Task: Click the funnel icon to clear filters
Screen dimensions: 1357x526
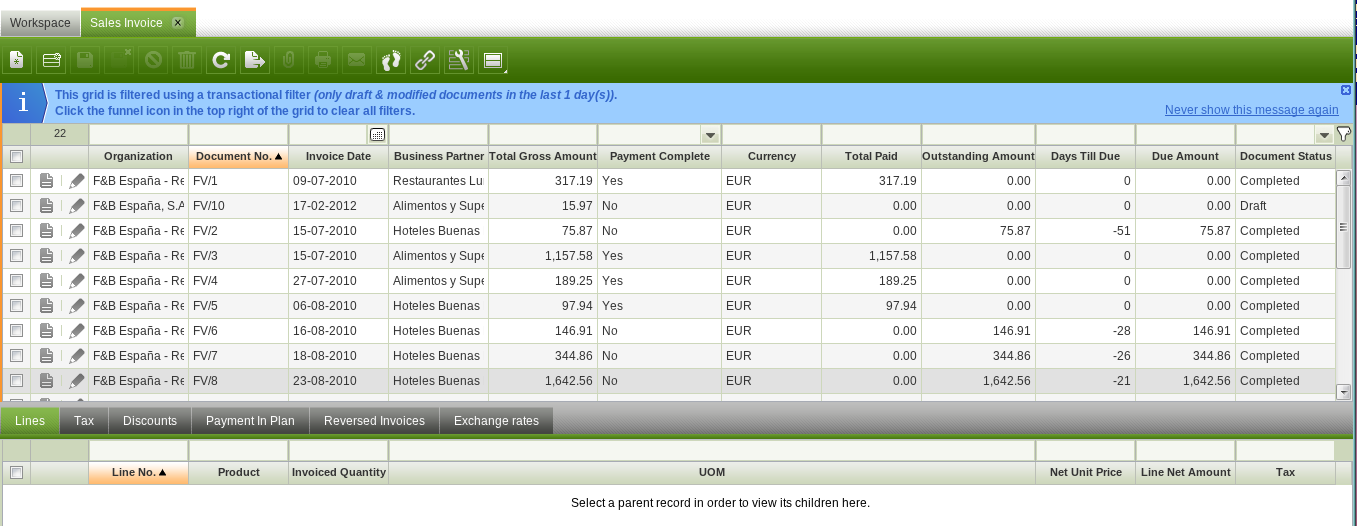Action: click(x=1343, y=134)
